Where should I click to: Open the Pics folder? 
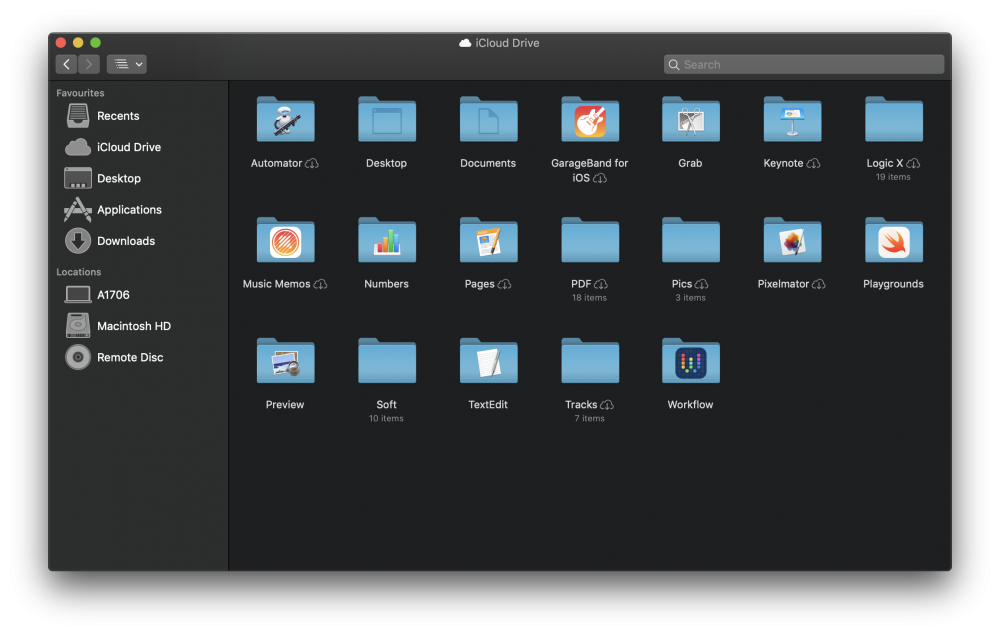point(691,240)
